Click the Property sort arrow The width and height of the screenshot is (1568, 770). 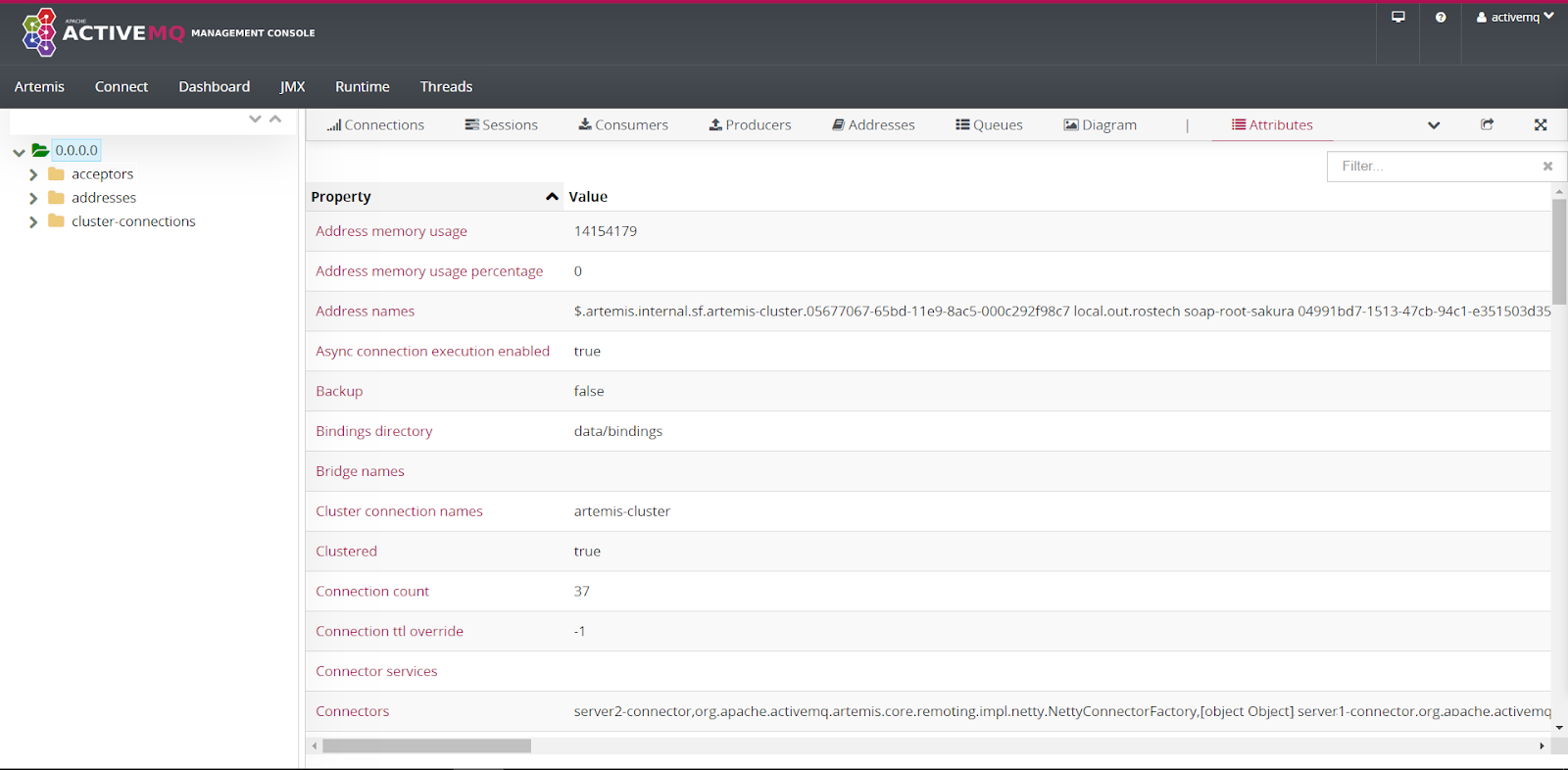tap(552, 197)
